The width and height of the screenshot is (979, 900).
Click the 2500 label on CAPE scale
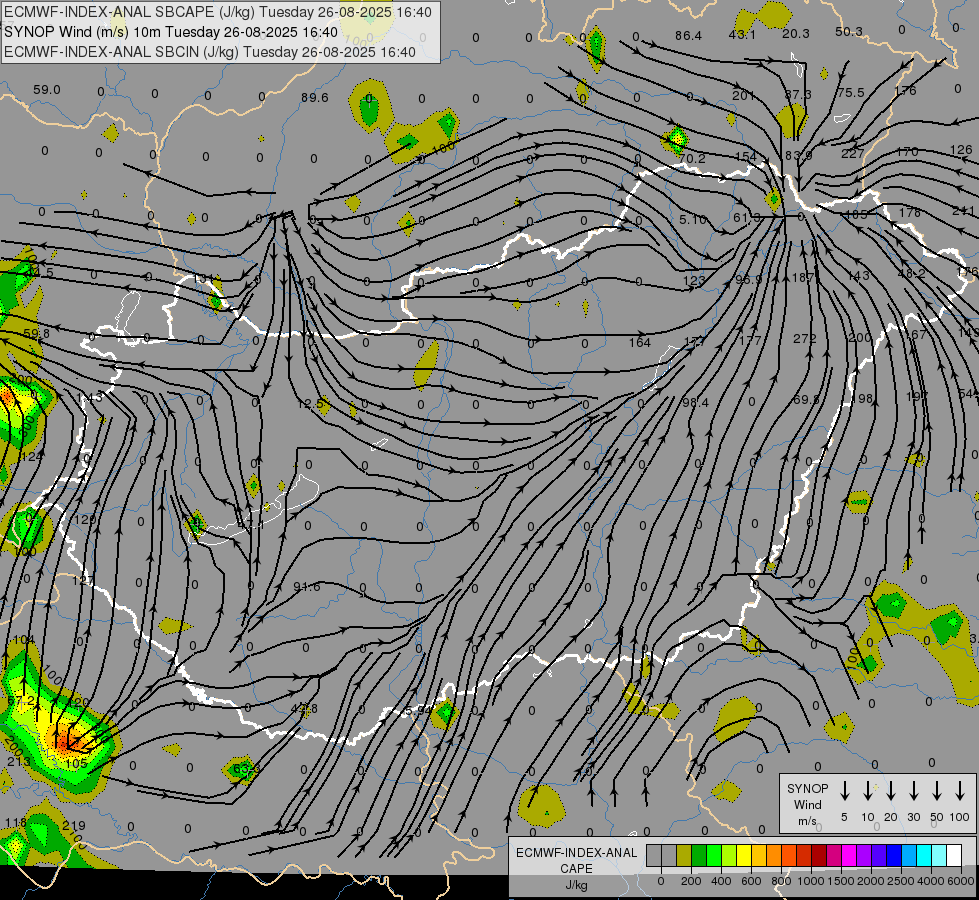[900, 881]
